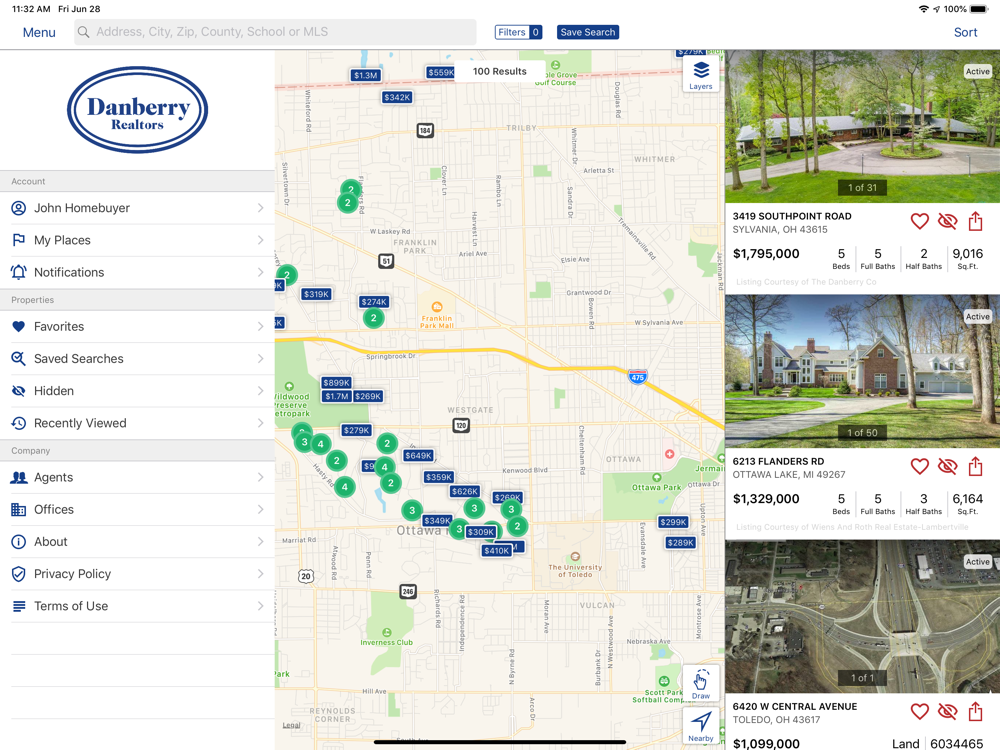This screenshot has width=1000, height=750.
Task: Click the John Homebuyer profile icon
Action: pyautogui.click(x=18, y=208)
